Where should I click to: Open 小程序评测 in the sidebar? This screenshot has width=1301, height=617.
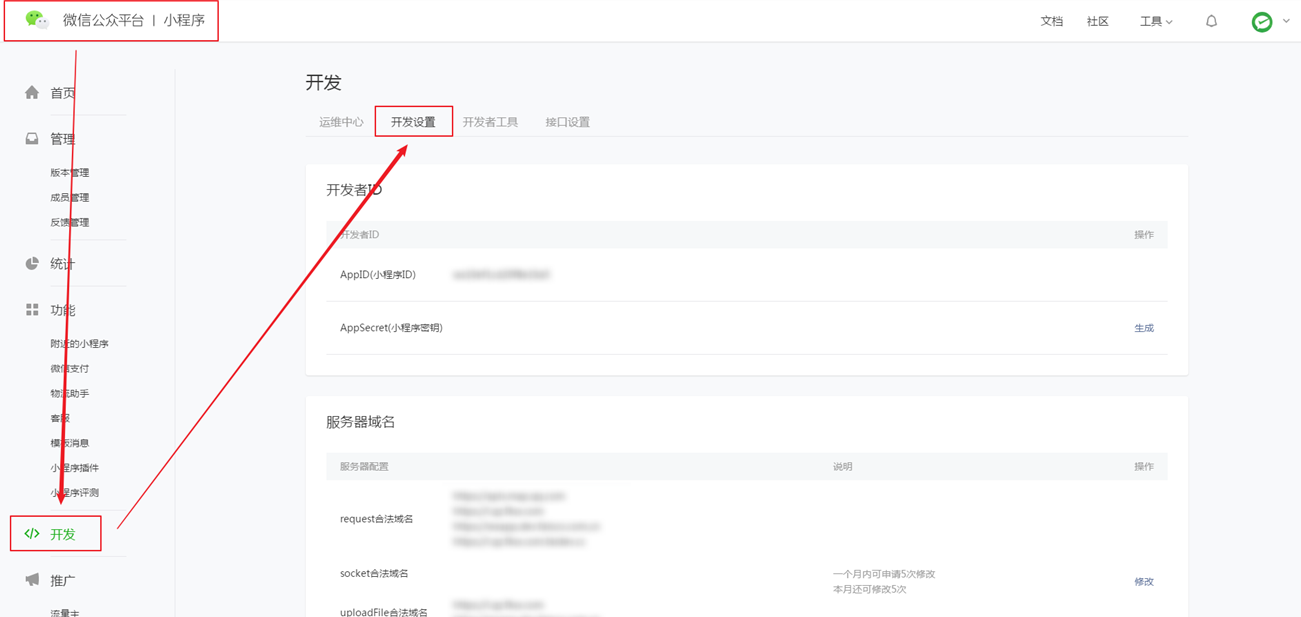tap(75, 493)
